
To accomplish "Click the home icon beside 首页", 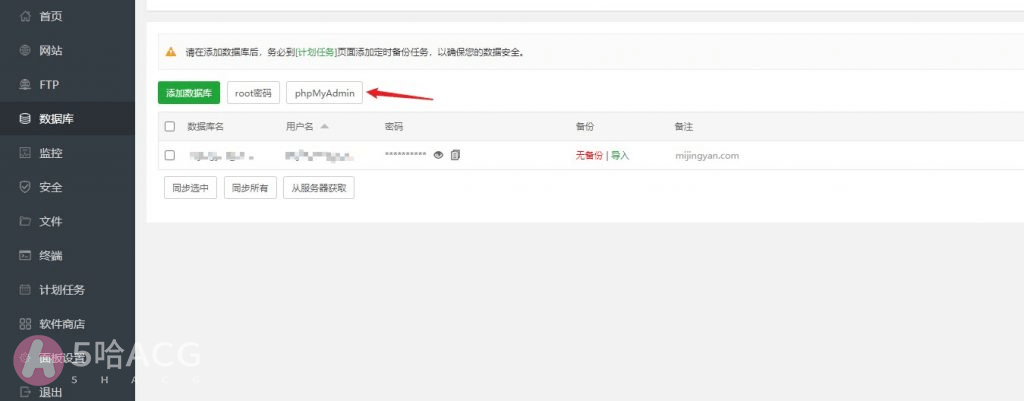I will coord(25,16).
